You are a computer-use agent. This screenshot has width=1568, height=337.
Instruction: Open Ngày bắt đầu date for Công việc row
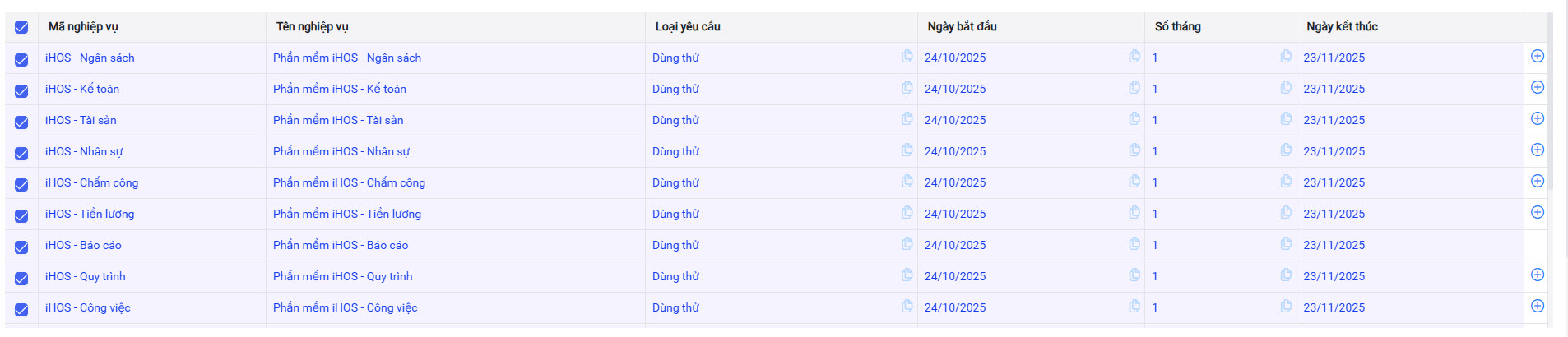(954, 307)
